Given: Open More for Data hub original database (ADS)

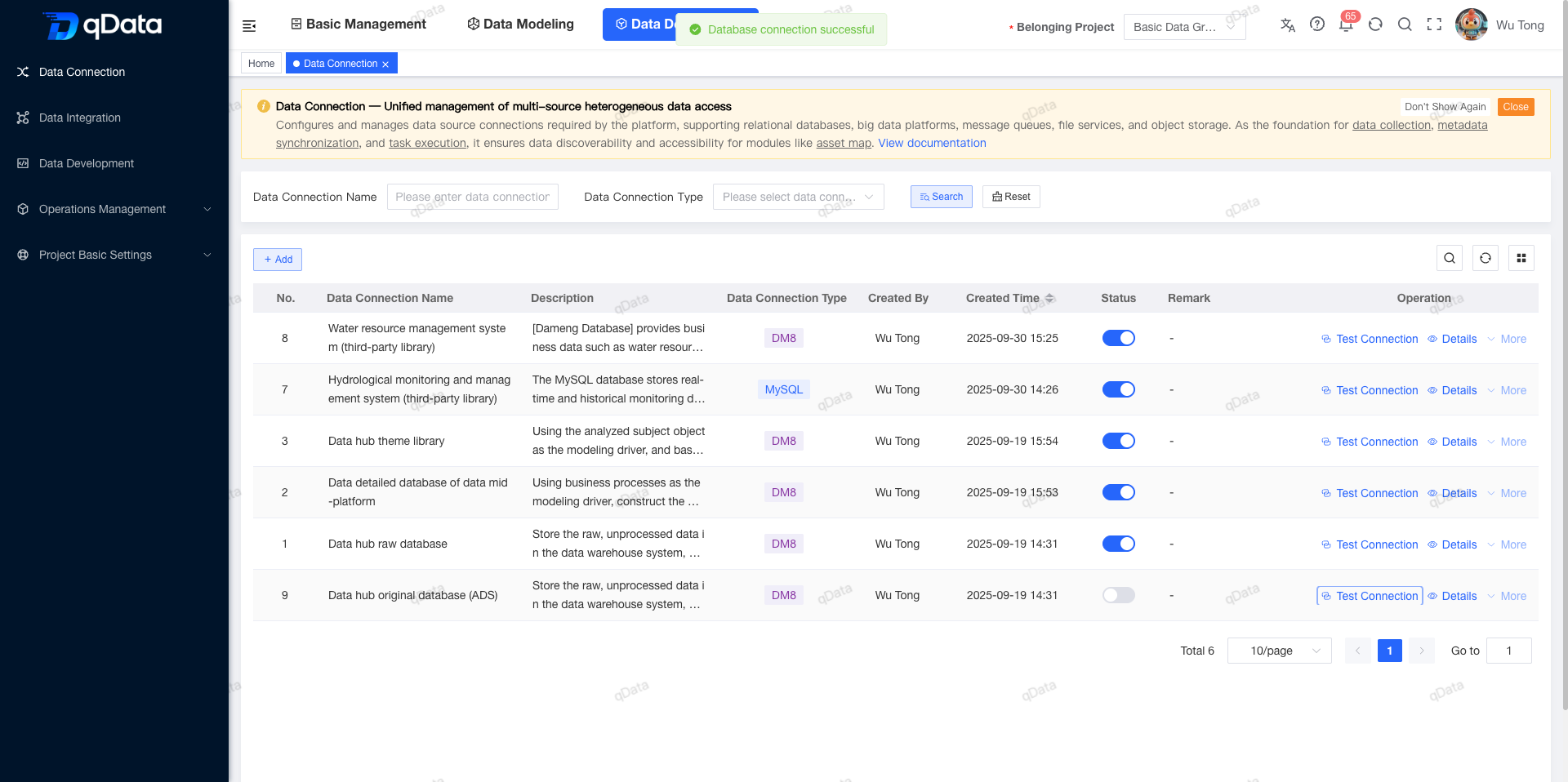Looking at the screenshot, I should pyautogui.click(x=1508, y=596).
